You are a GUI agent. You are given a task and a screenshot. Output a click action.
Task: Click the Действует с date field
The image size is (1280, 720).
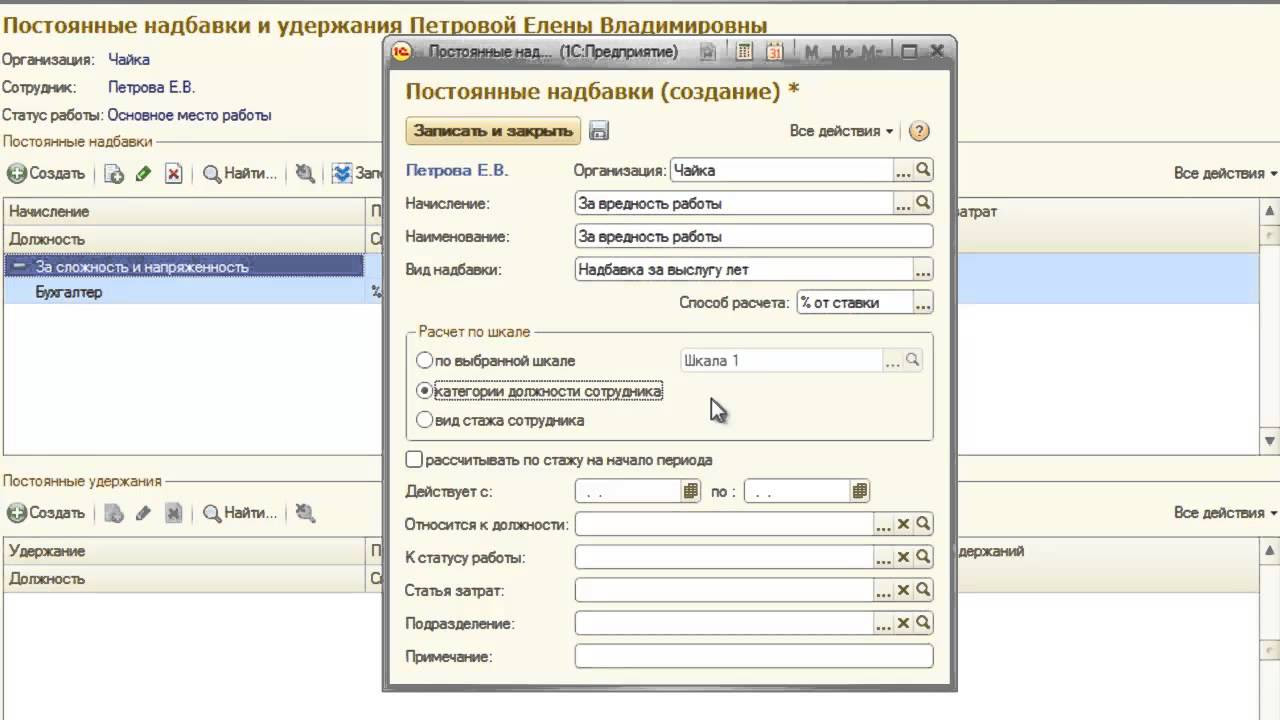coord(629,491)
